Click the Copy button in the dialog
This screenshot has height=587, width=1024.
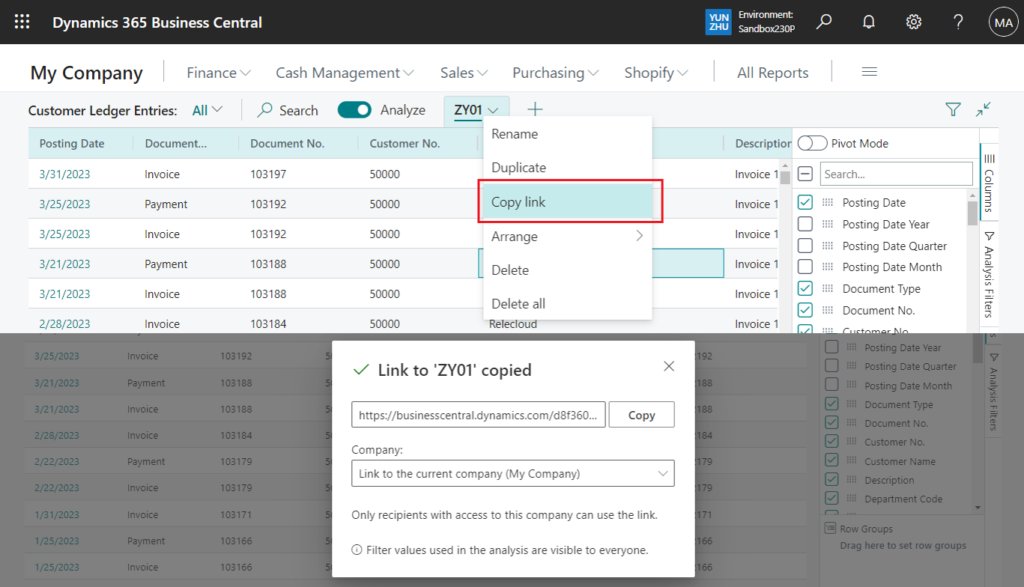[x=641, y=414]
